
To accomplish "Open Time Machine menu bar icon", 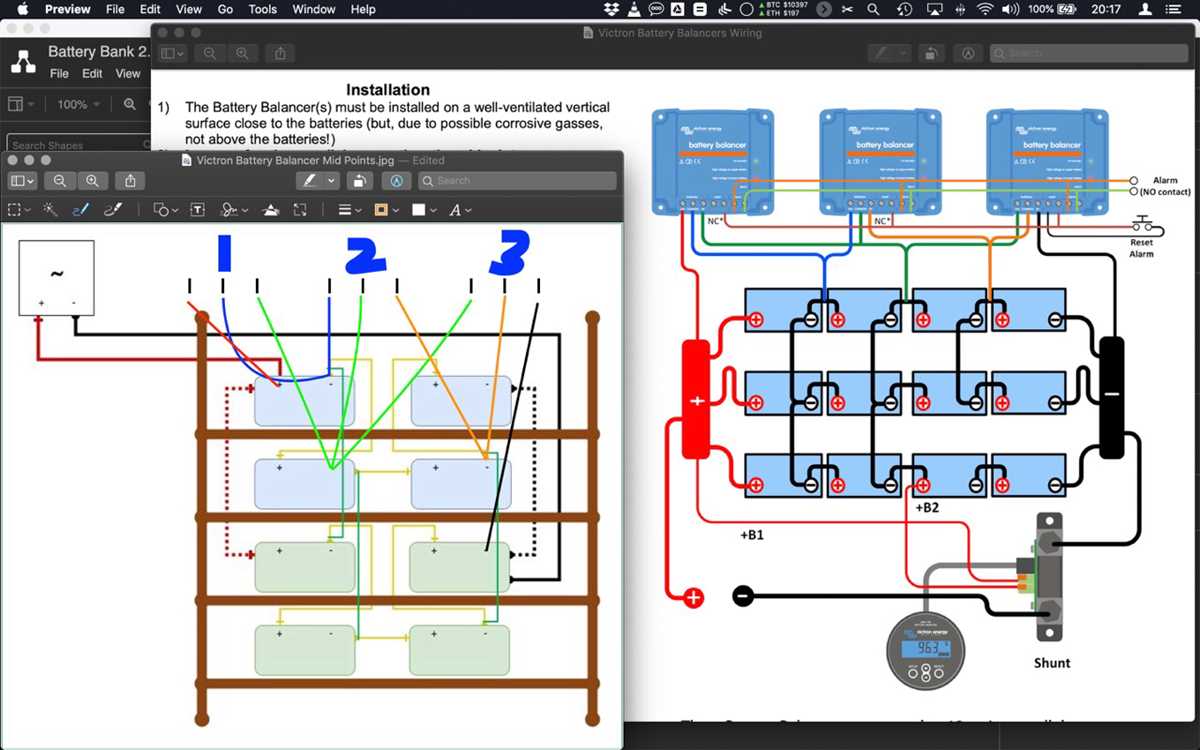I will click(x=904, y=9).
